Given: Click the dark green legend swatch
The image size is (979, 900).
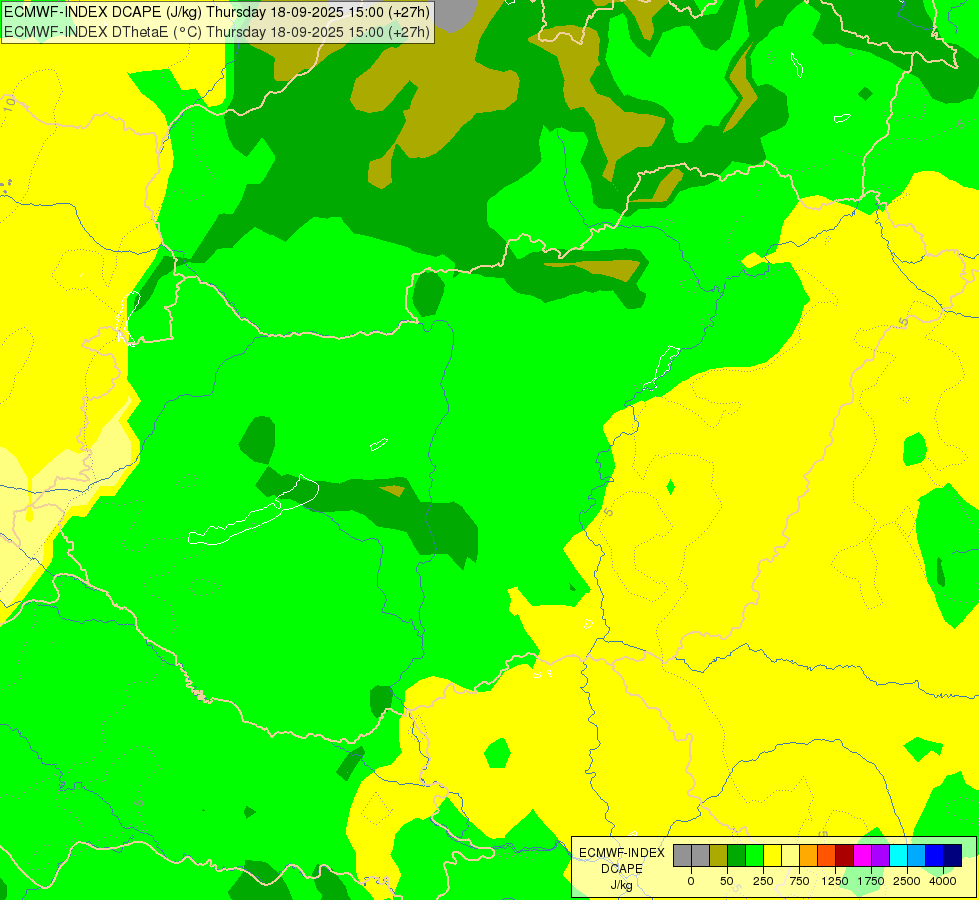Looking at the screenshot, I should (736, 855).
